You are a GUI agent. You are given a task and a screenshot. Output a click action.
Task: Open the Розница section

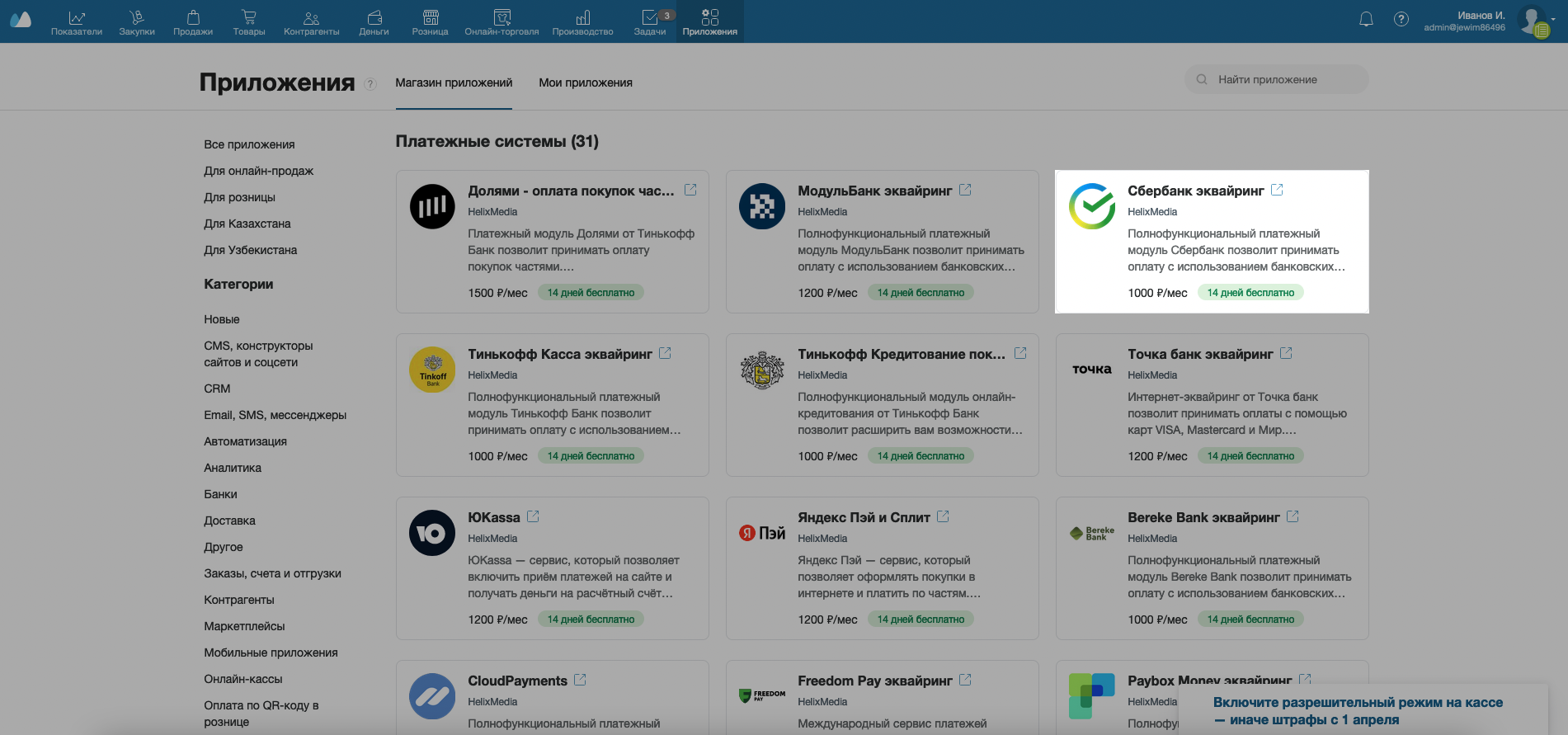[431, 22]
